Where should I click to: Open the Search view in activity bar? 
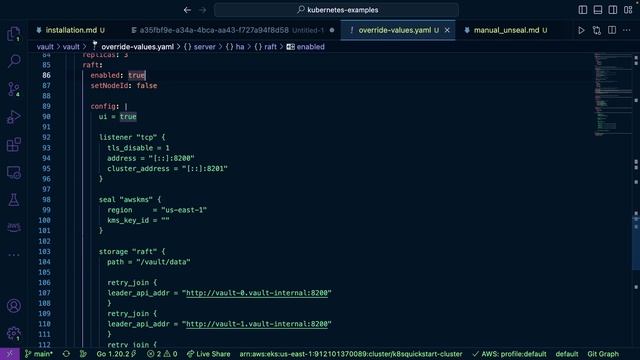click(x=14, y=61)
